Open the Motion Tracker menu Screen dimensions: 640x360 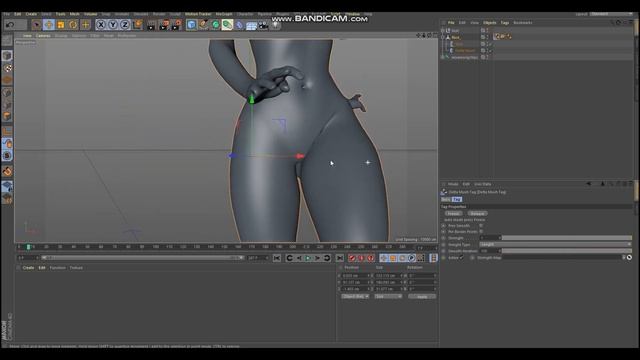click(x=198, y=14)
